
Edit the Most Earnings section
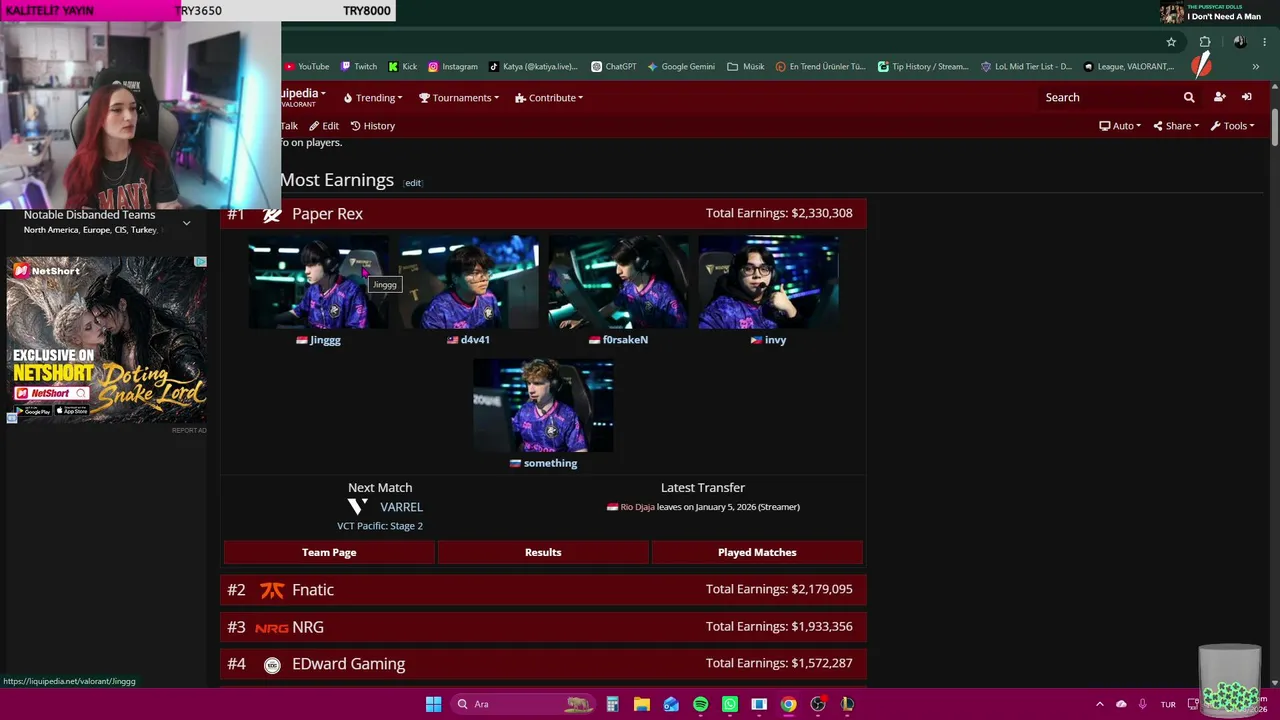pos(413,183)
